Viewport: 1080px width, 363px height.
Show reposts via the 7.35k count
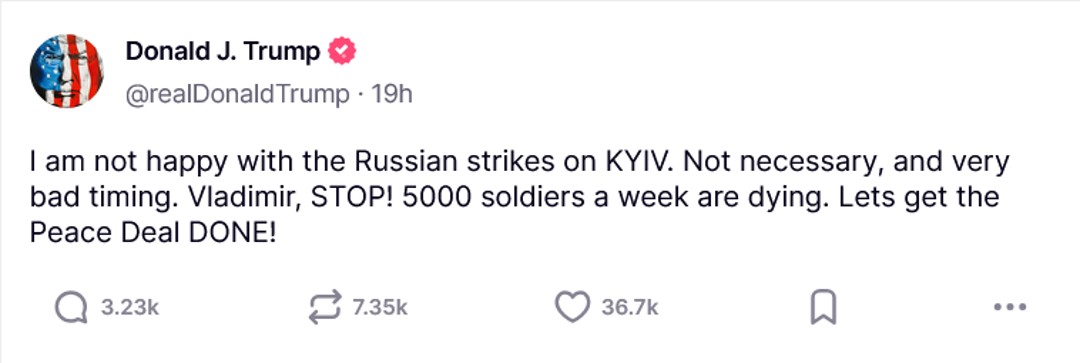tap(380, 308)
